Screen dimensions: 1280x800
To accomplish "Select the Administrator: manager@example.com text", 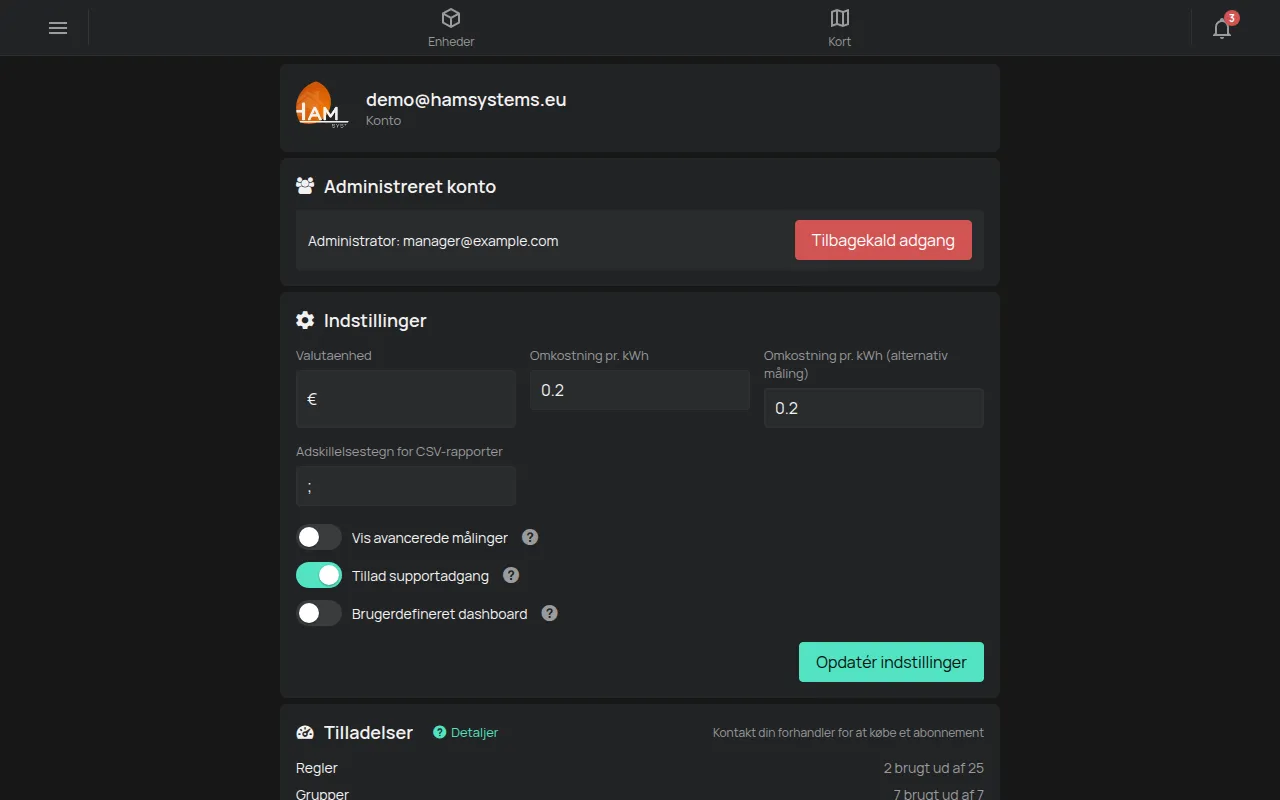I will pos(433,241).
